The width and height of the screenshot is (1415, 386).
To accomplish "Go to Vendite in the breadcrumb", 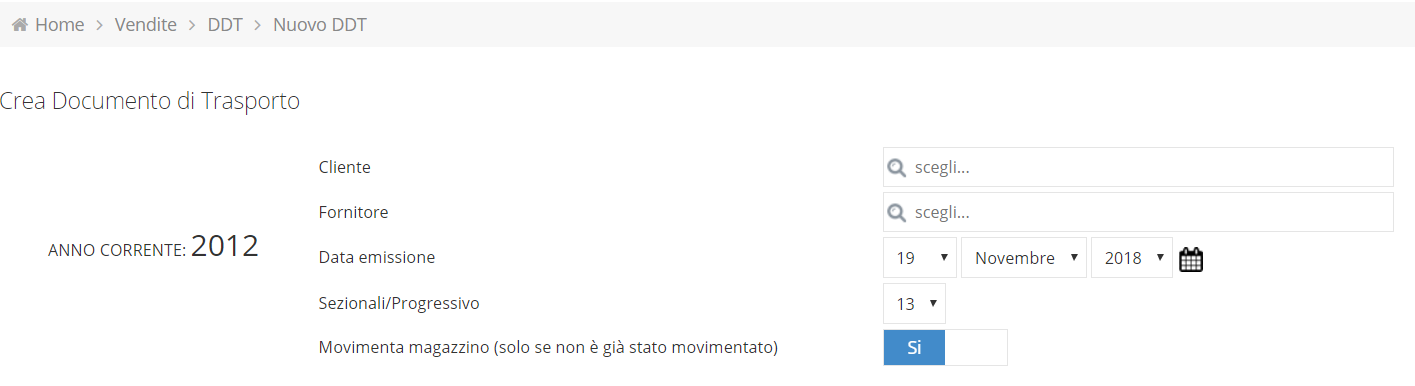I will point(146,25).
